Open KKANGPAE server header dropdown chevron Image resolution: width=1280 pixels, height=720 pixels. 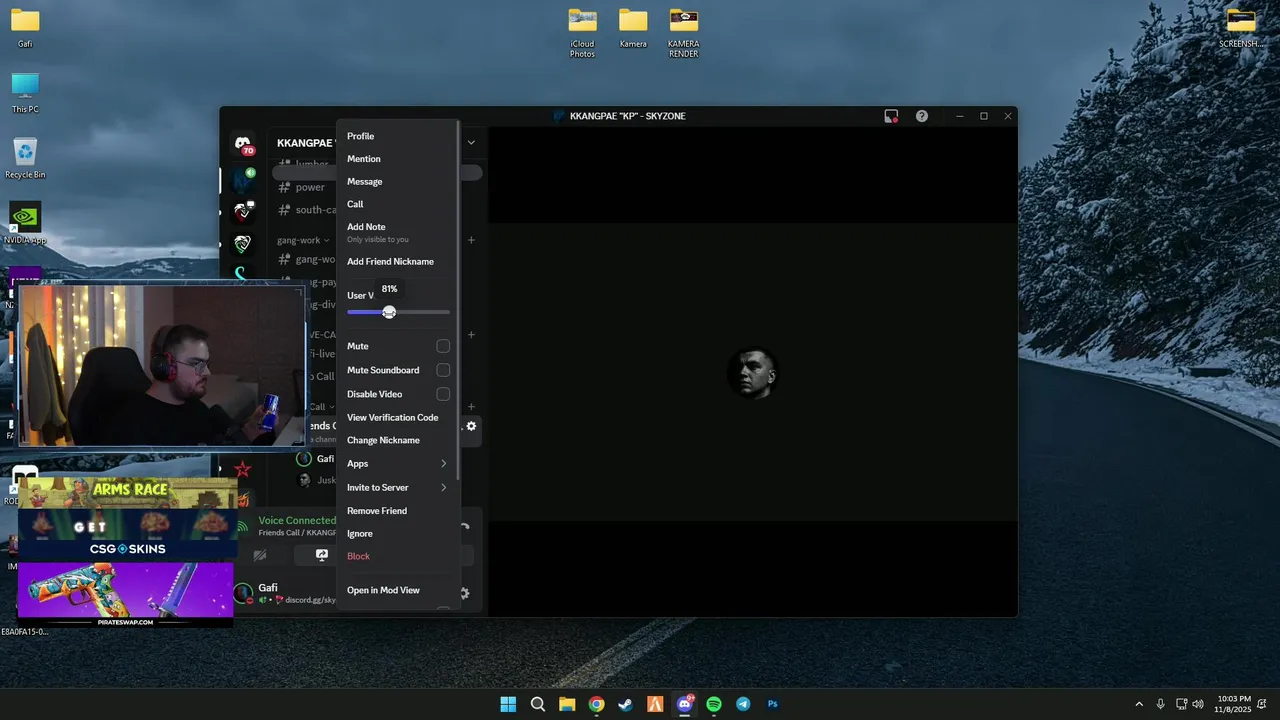471,142
